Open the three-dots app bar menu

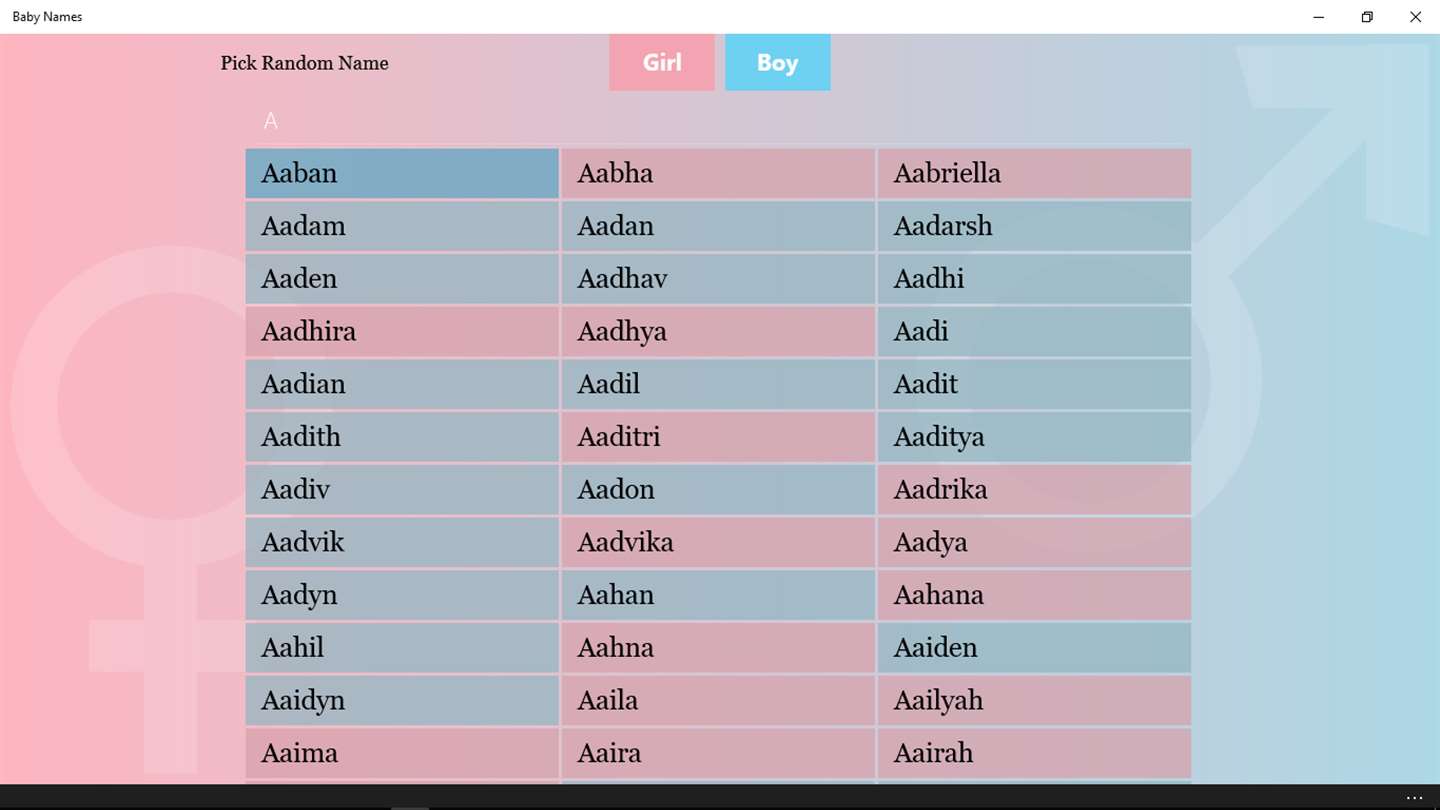coord(1414,798)
